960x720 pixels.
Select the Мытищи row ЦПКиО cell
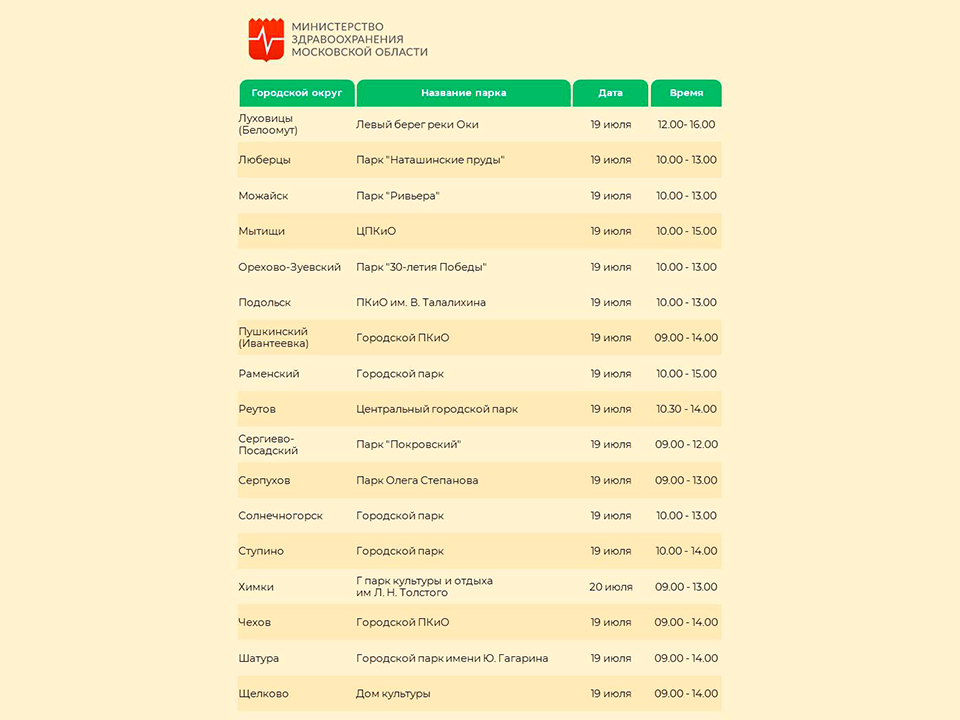[x=376, y=231]
